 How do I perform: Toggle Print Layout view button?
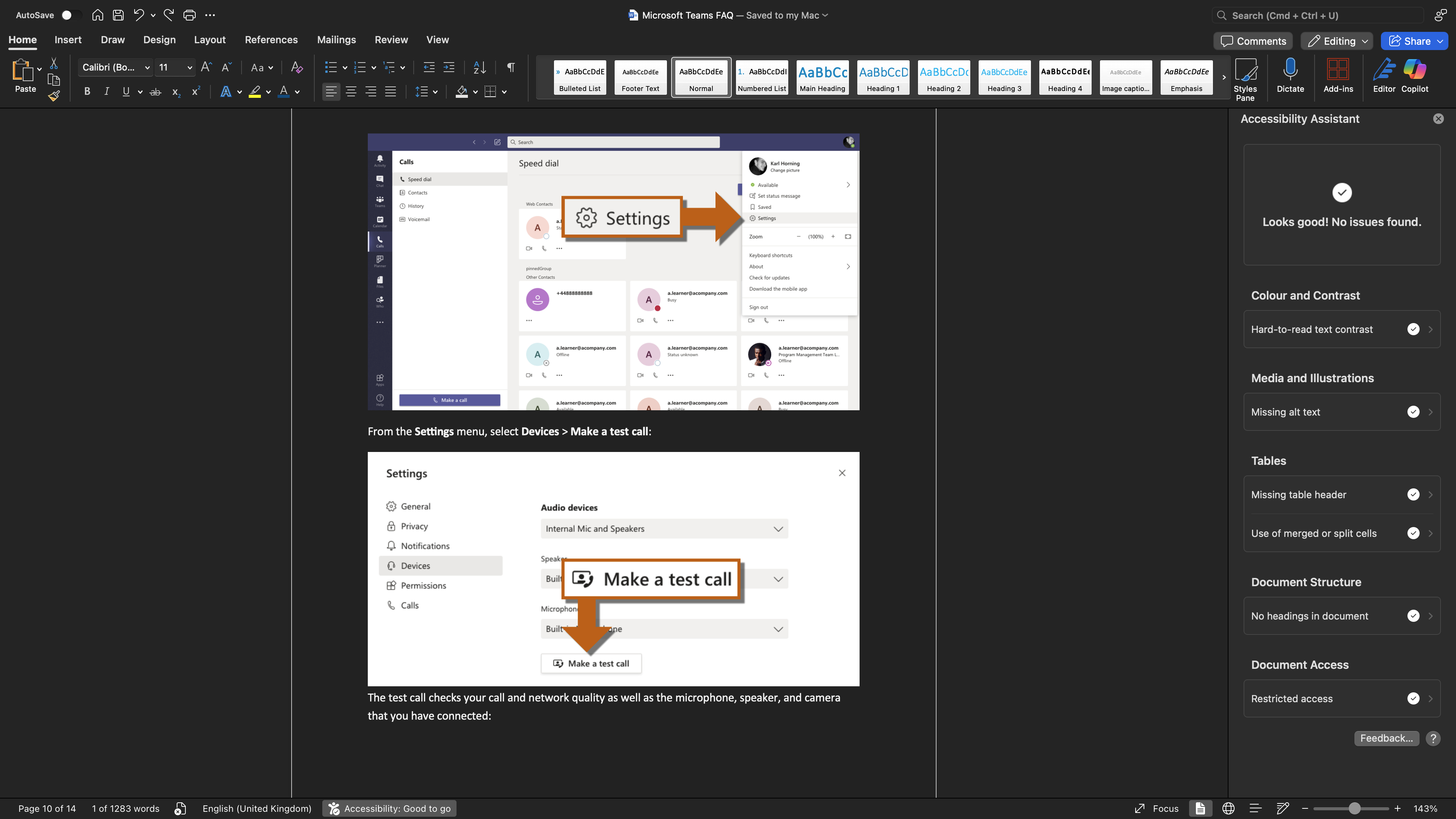(x=1200, y=808)
